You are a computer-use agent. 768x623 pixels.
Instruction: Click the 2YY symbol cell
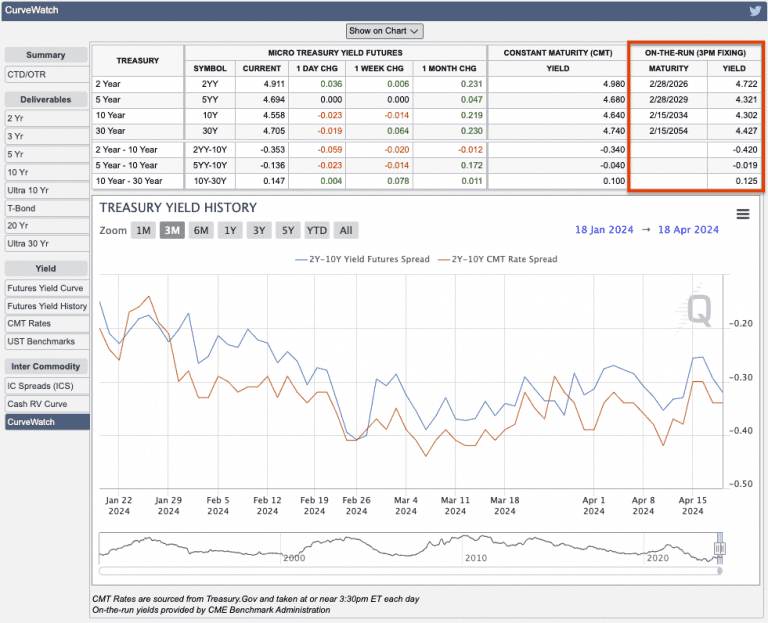point(210,84)
